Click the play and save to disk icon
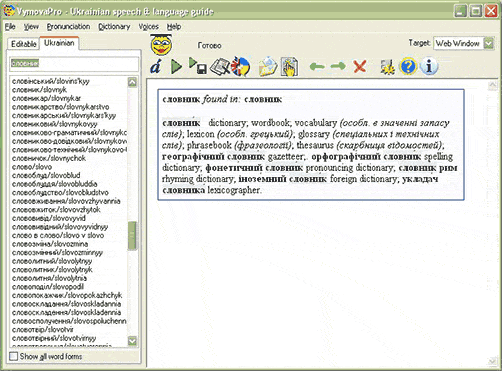 pyautogui.click(x=198, y=66)
